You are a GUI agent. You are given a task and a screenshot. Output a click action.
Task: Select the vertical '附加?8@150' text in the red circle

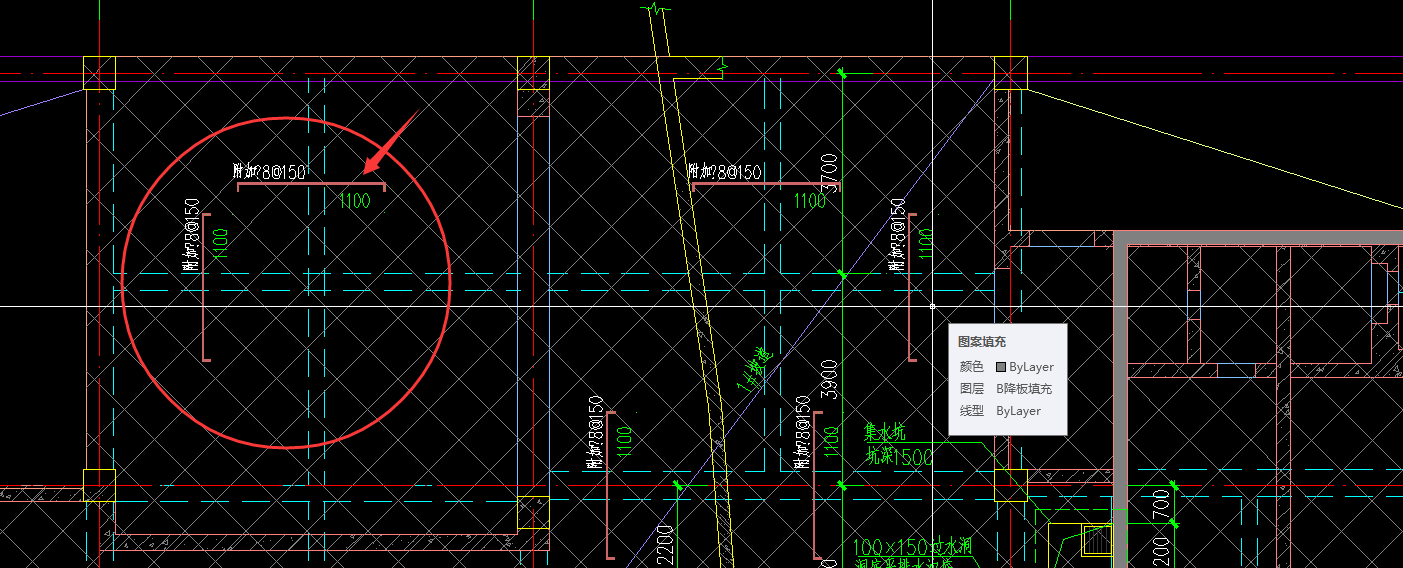pos(193,235)
